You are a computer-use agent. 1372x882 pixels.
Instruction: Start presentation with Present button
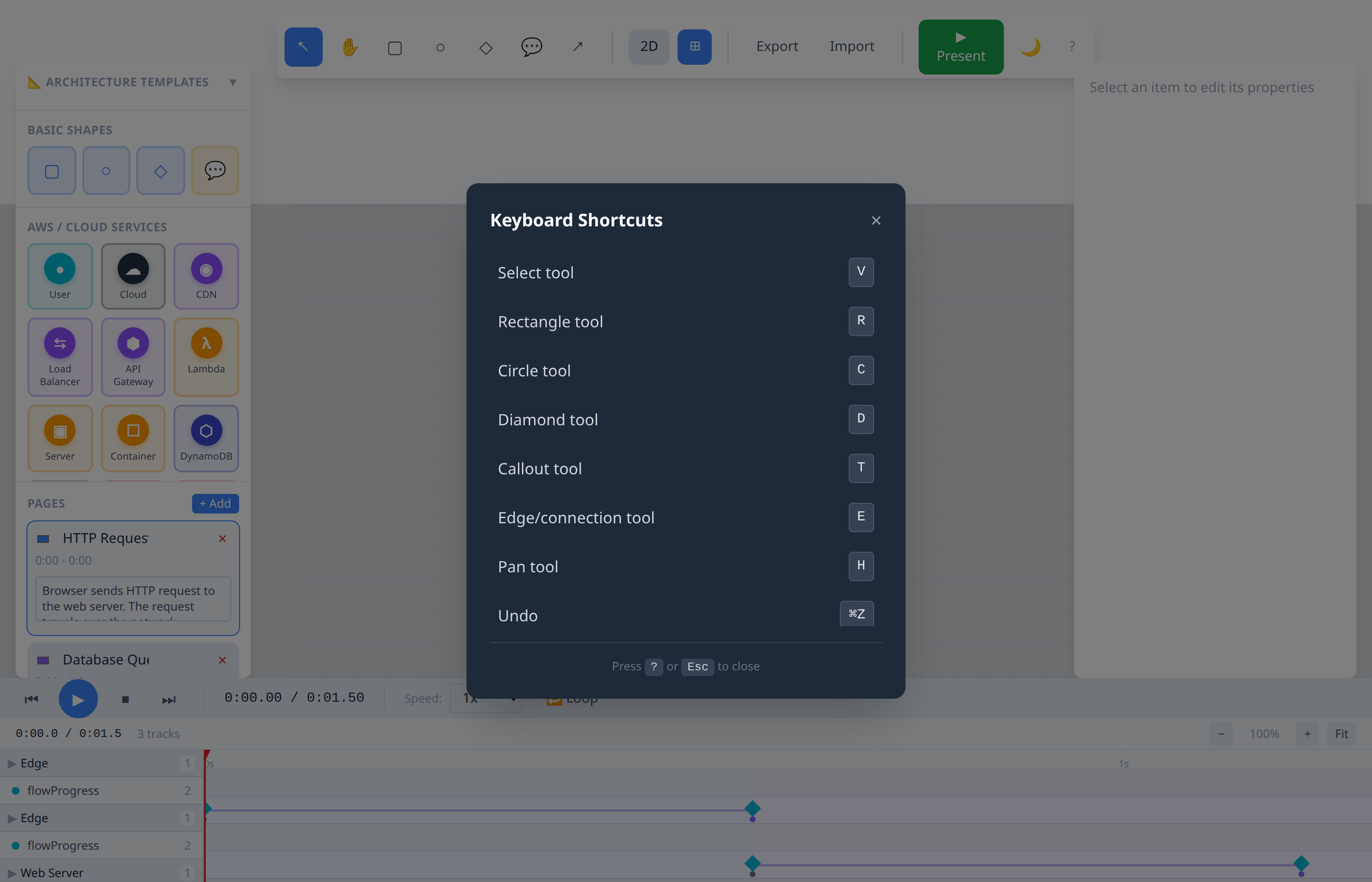point(961,47)
